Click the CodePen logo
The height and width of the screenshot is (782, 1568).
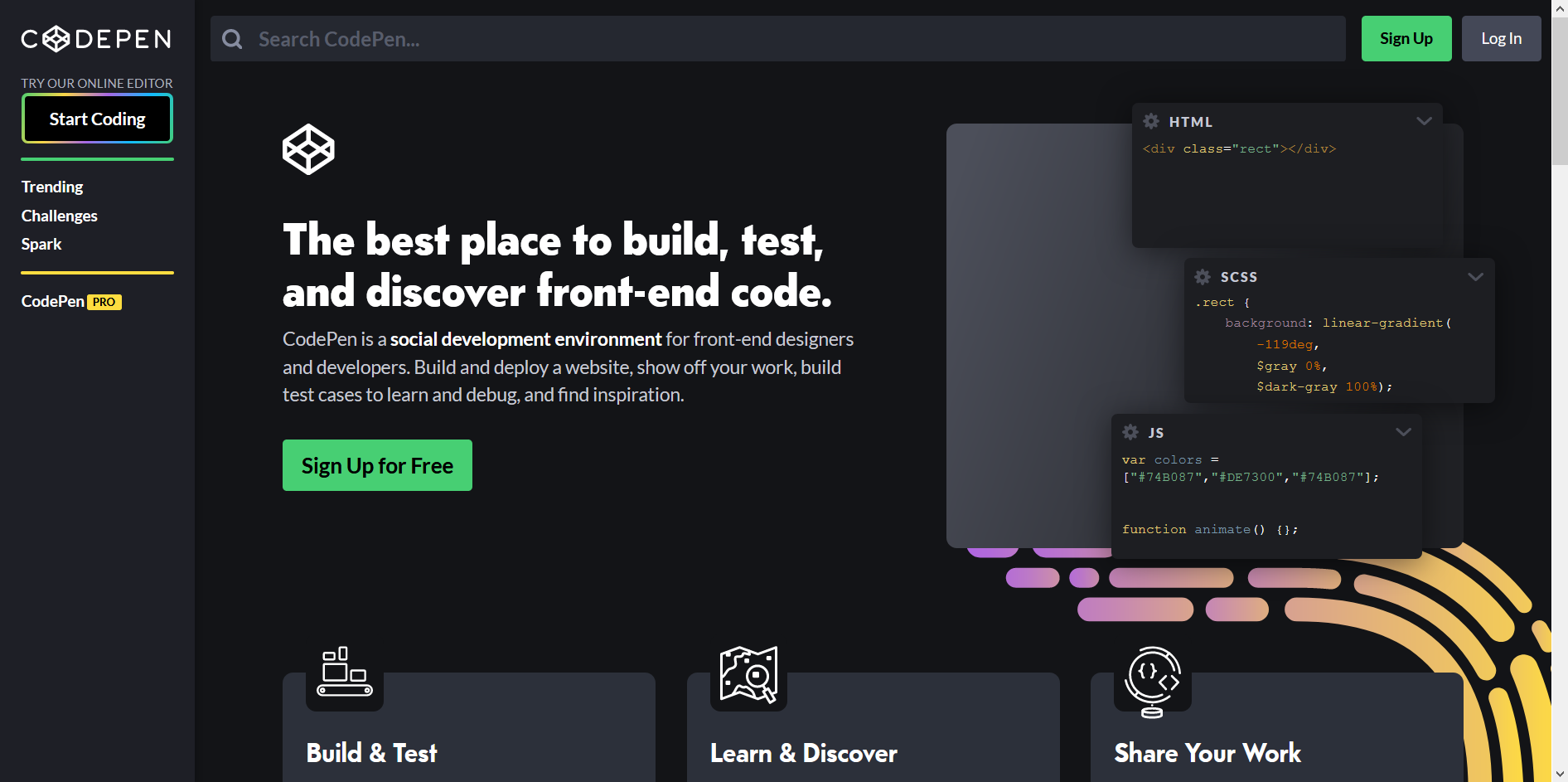[95, 38]
